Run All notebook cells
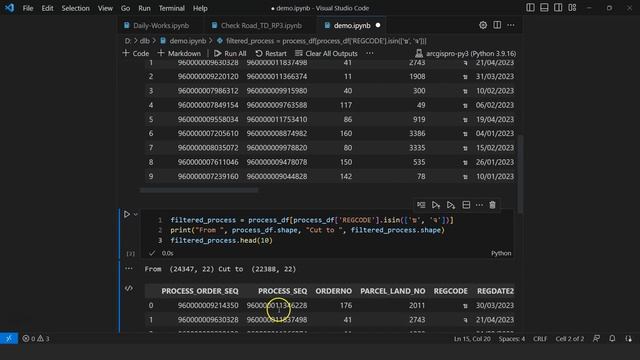Screen dimensions: 640x360 point(230,53)
